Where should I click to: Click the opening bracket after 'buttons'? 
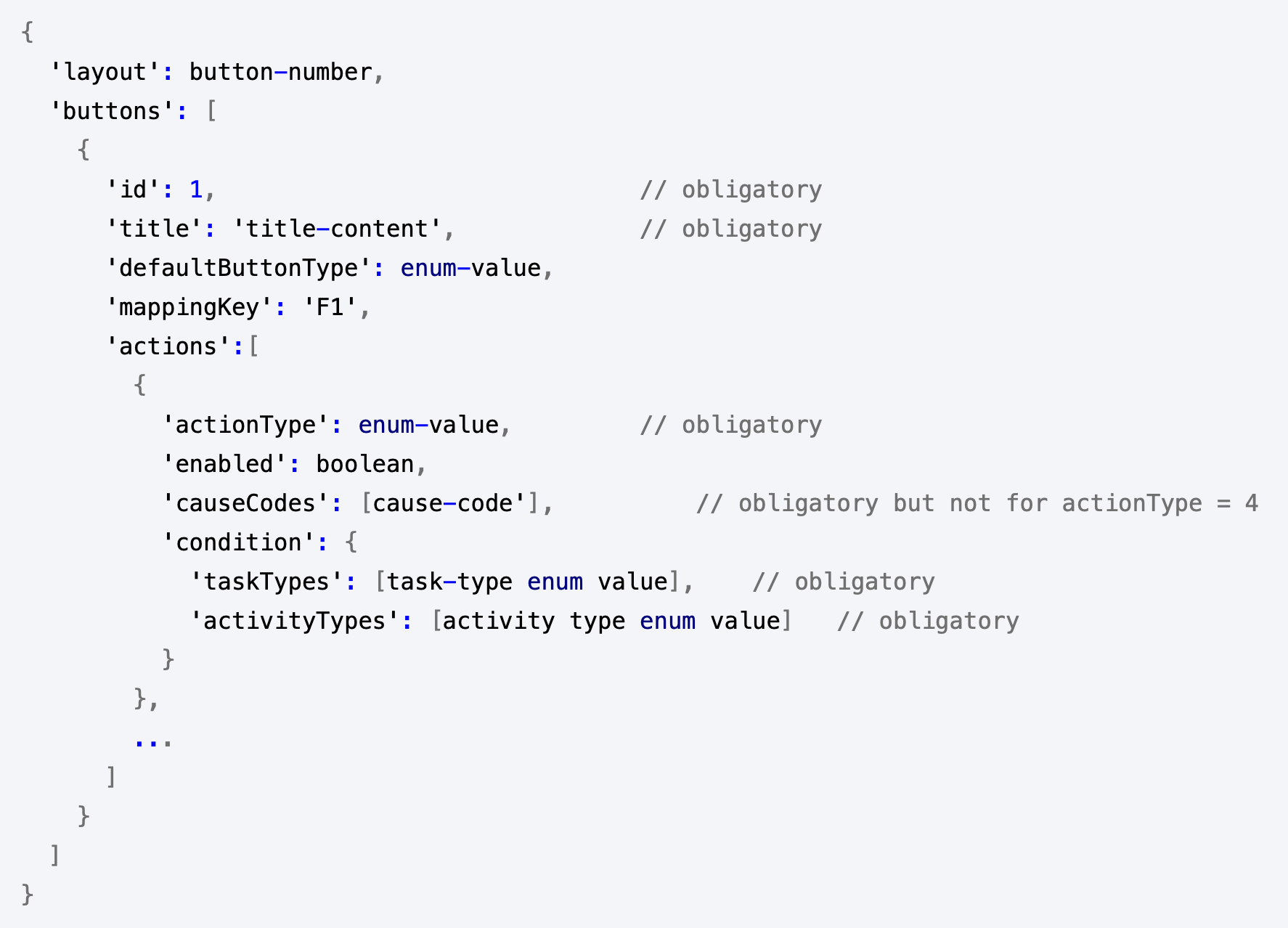[x=211, y=111]
